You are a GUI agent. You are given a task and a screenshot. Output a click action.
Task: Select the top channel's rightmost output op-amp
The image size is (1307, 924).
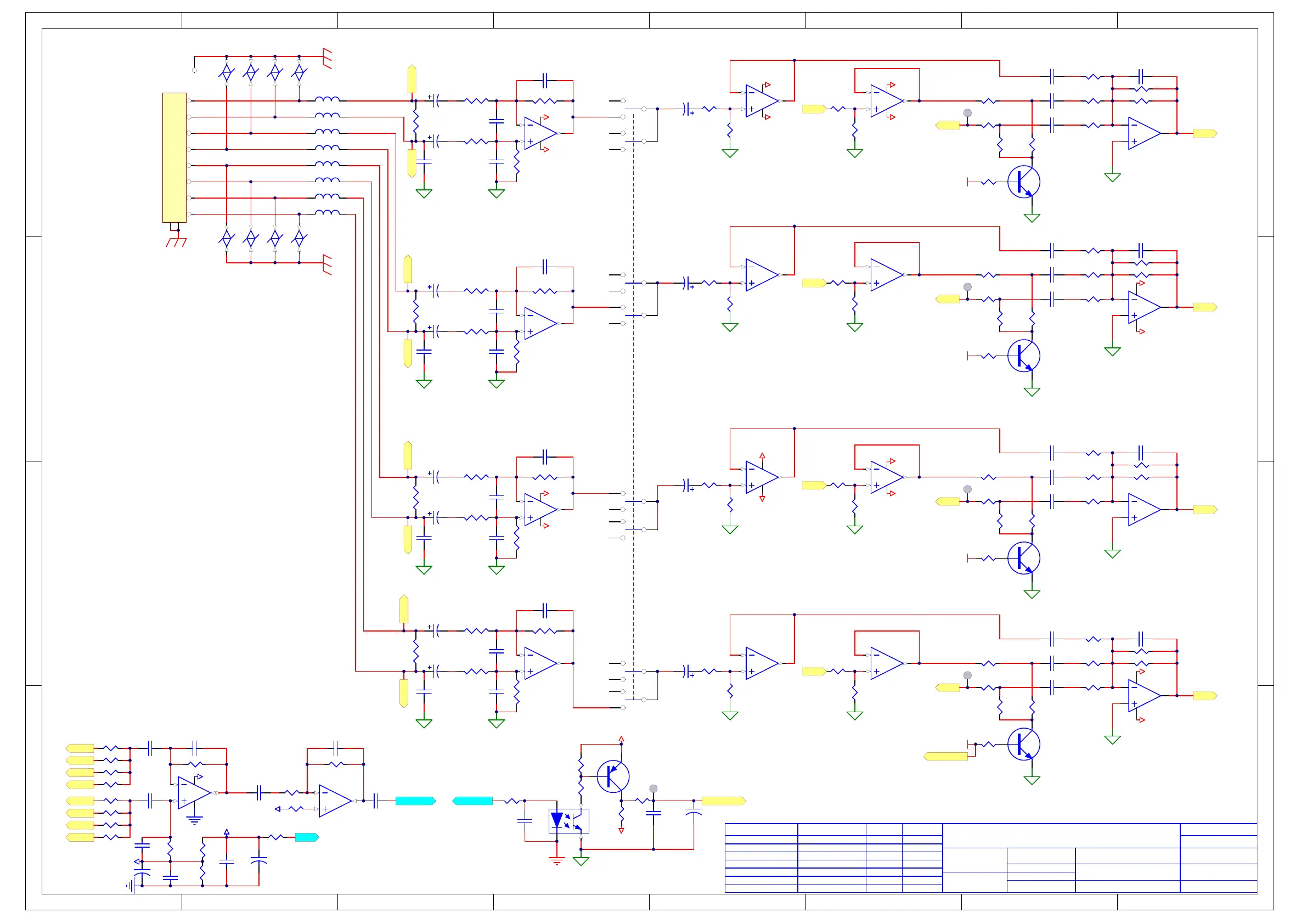click(x=1144, y=133)
